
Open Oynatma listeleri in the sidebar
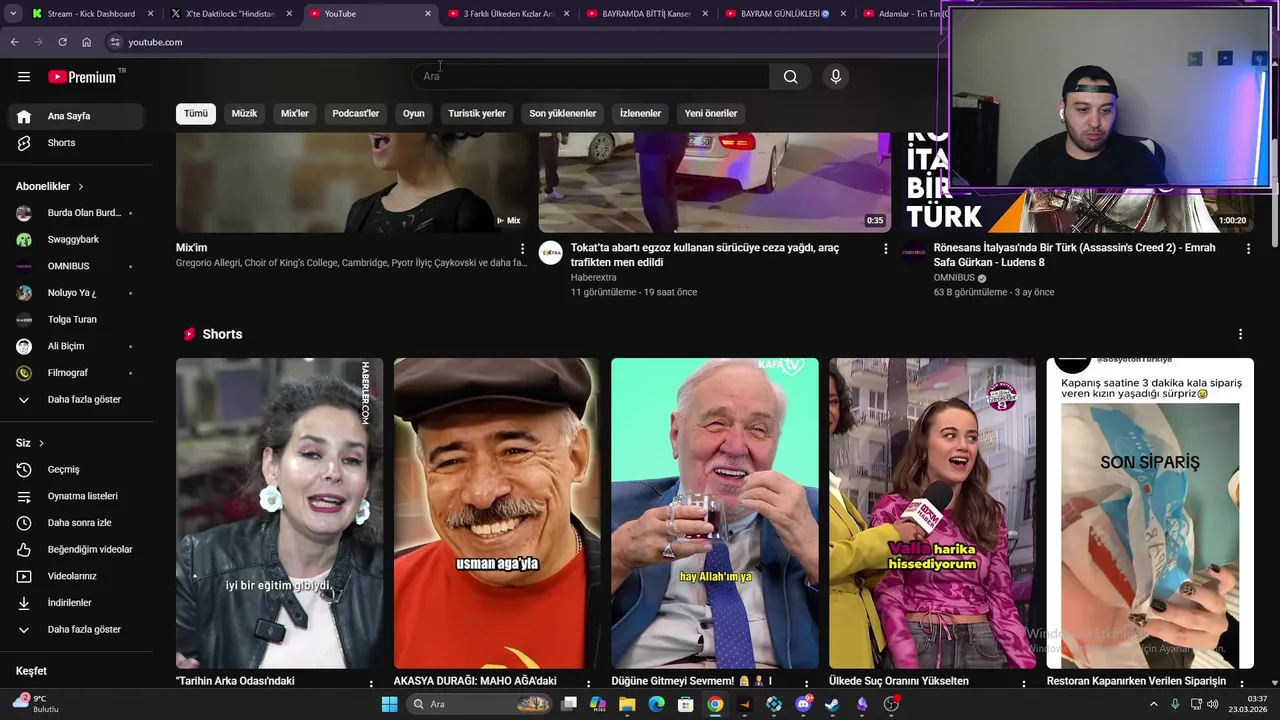click(x=77, y=496)
